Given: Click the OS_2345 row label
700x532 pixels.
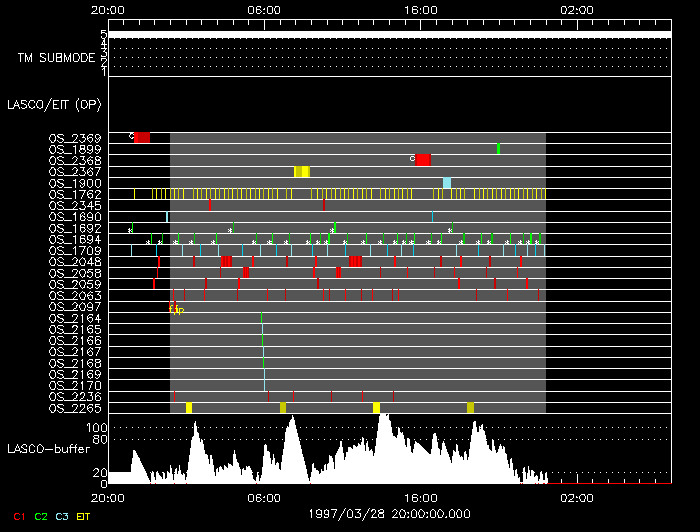Looking at the screenshot, I should (x=75, y=206).
